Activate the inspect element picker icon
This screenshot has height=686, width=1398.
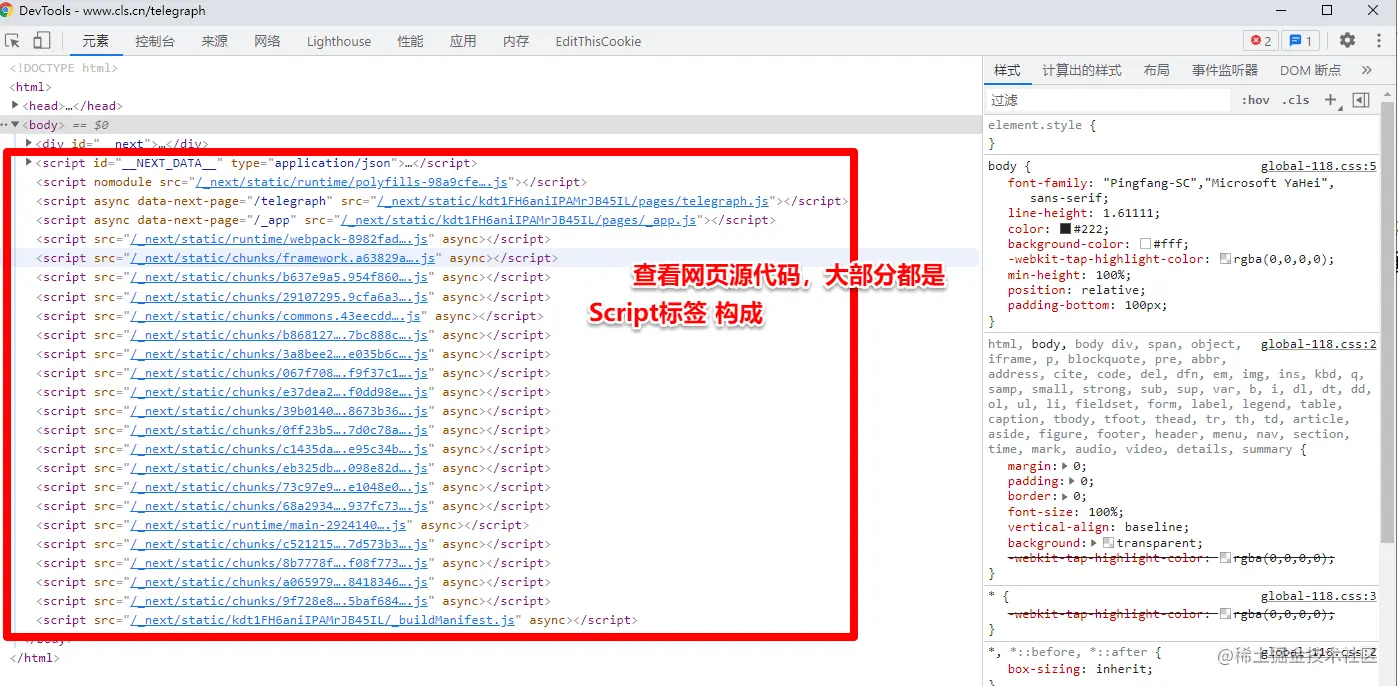[x=13, y=41]
